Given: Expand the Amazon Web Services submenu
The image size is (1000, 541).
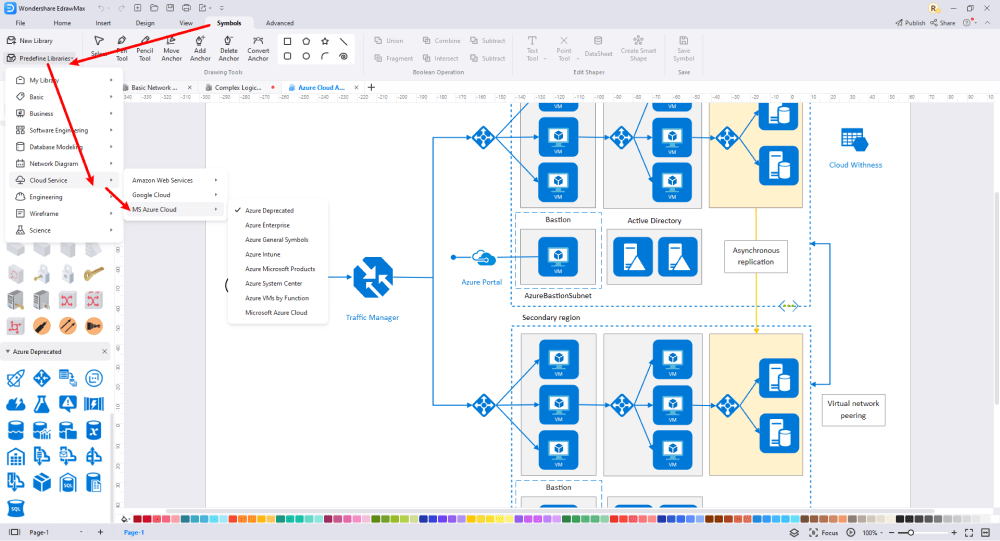Looking at the screenshot, I should pyautogui.click(x=175, y=180).
